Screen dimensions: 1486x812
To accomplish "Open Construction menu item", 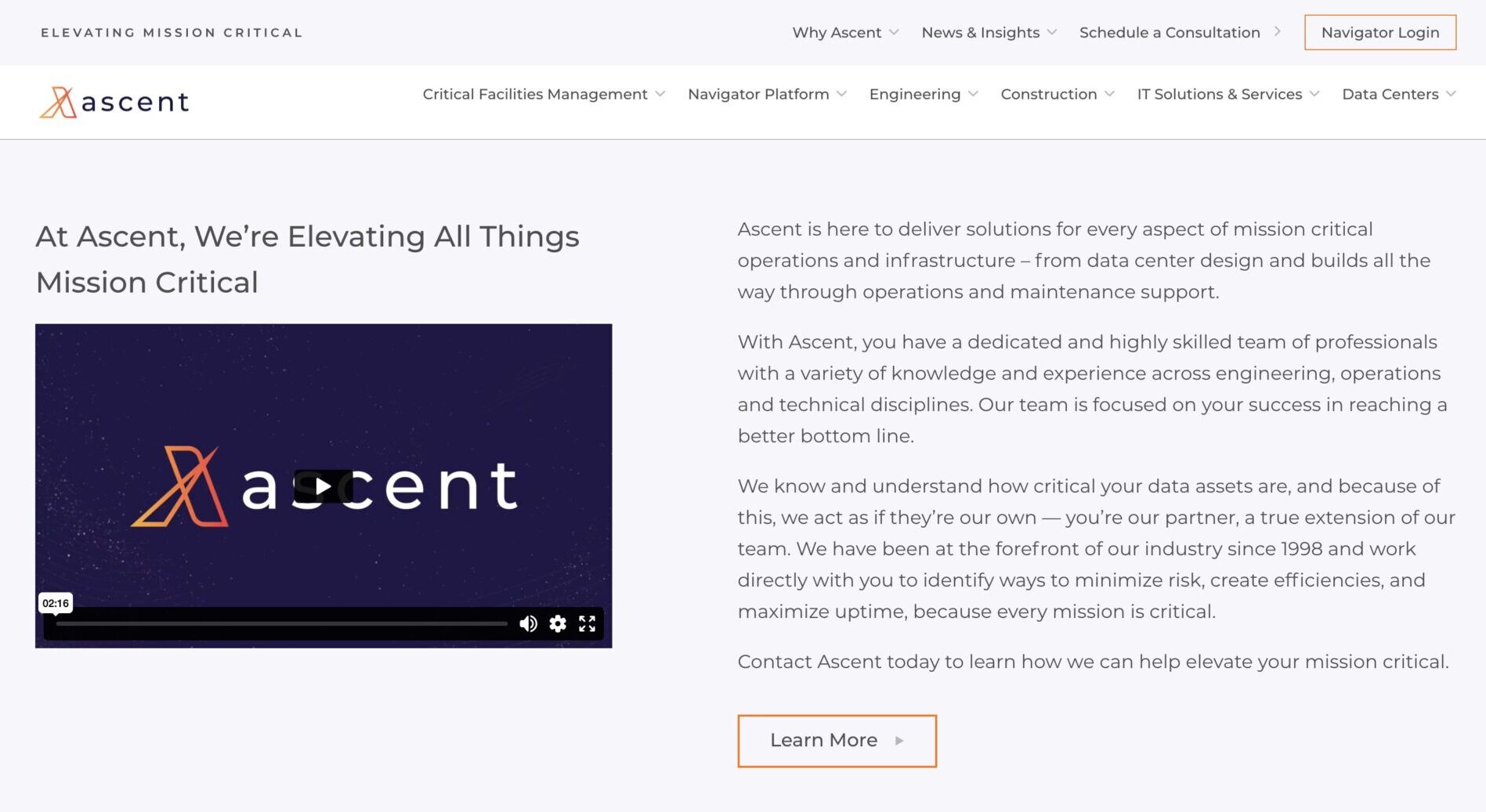I will [1049, 94].
